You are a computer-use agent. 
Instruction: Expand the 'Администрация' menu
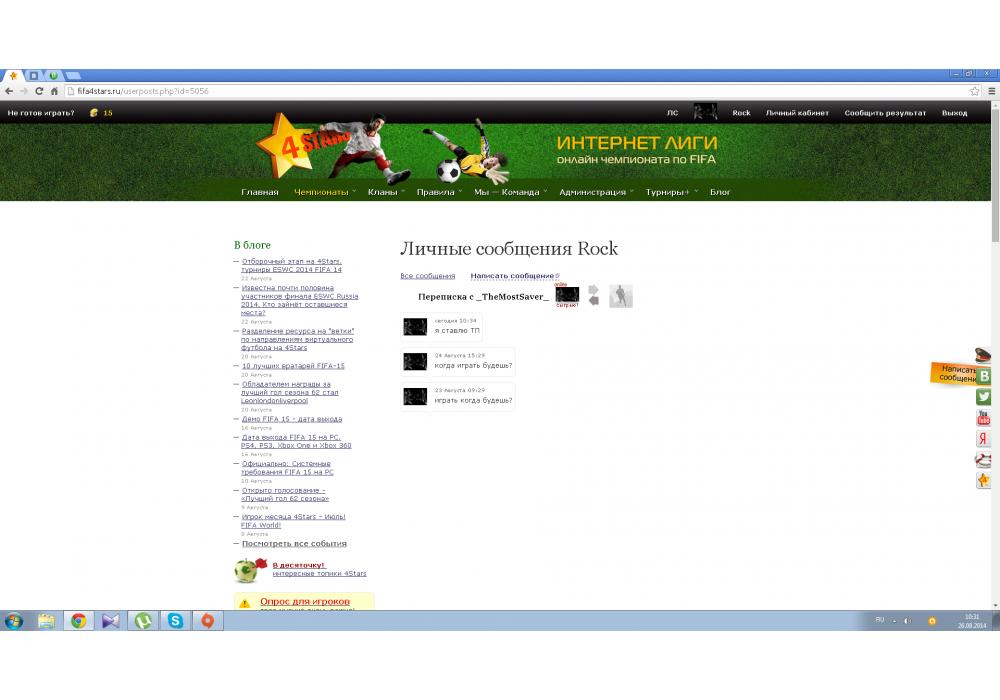coord(596,192)
